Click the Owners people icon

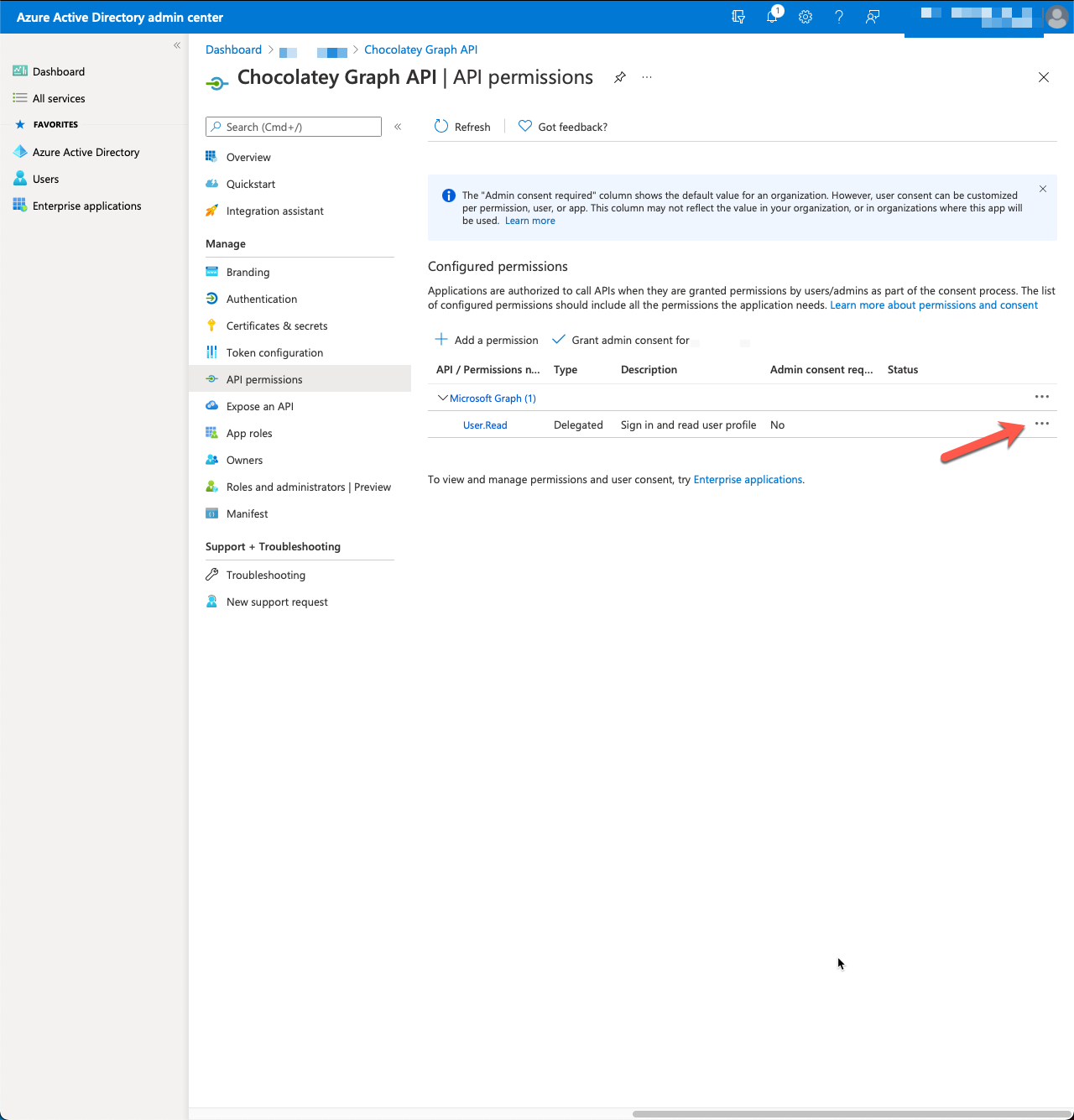pos(211,460)
